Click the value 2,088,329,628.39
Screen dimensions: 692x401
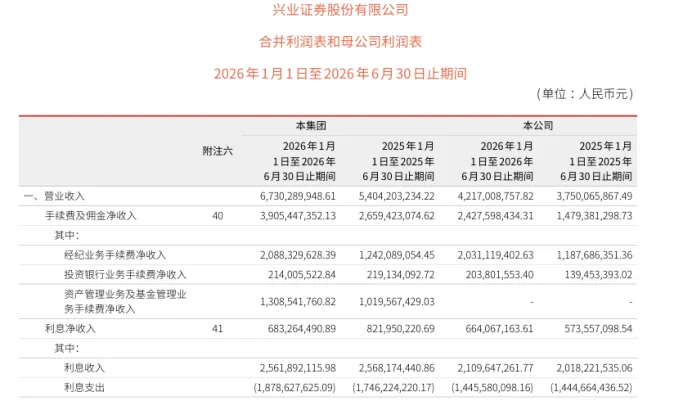click(x=298, y=255)
